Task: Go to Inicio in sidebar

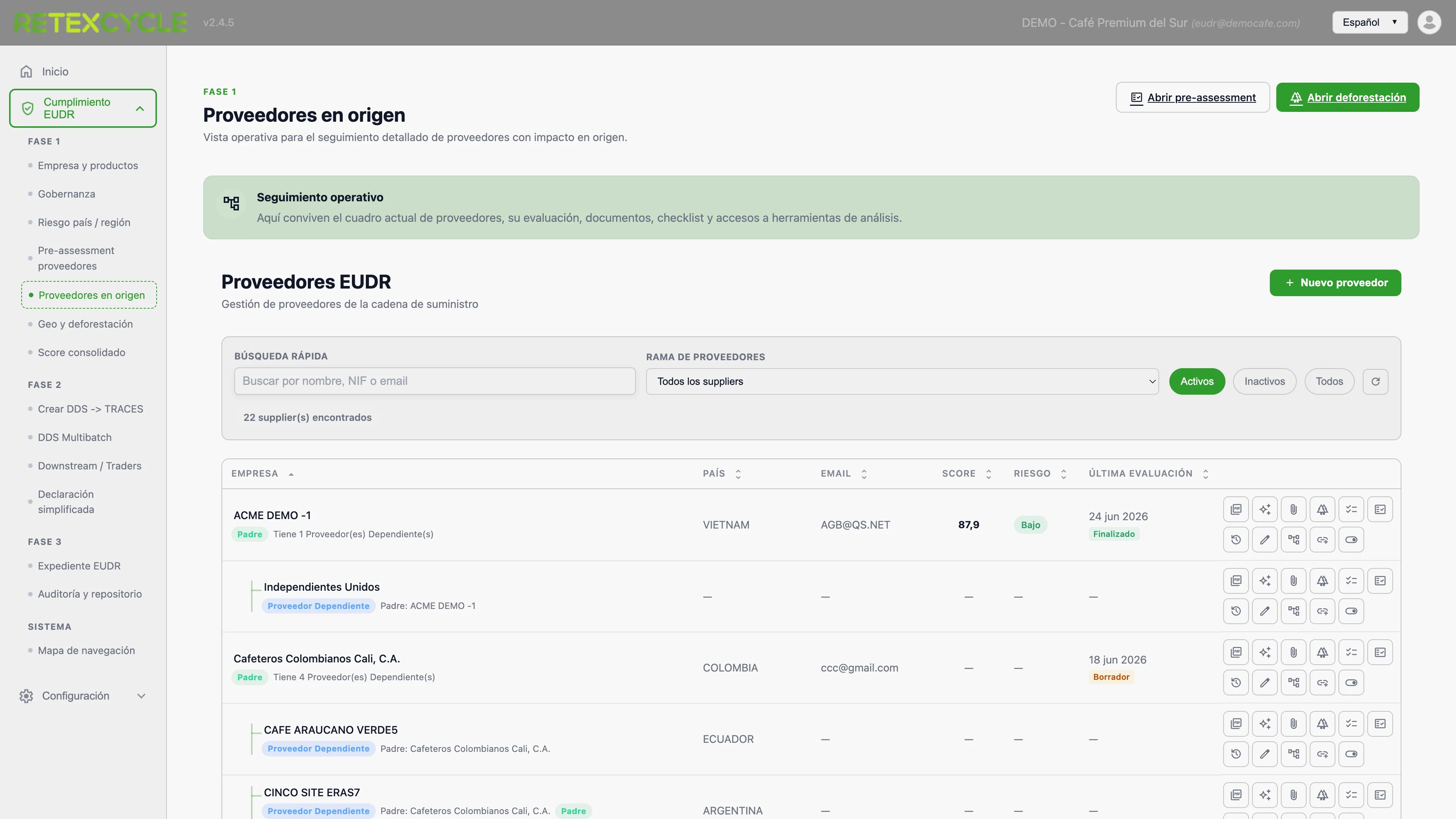Action: coord(55,72)
